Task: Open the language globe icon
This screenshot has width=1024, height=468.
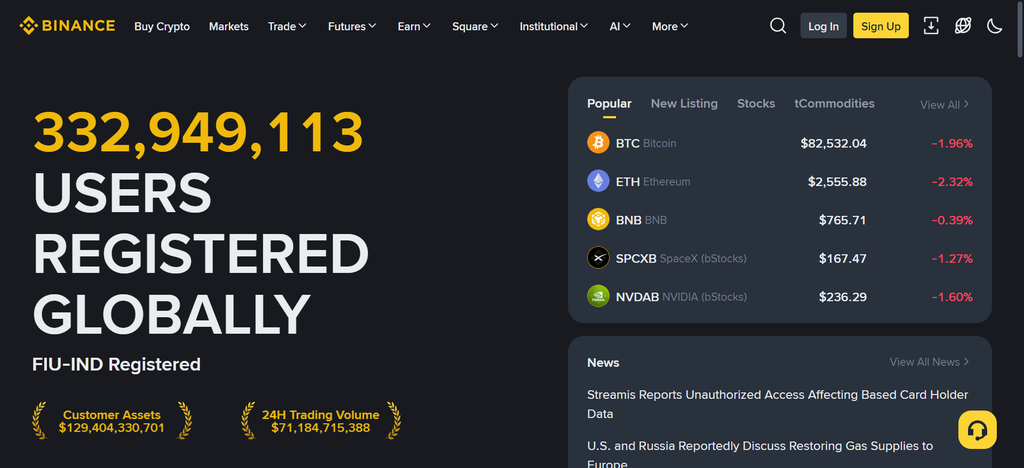Action: (x=963, y=26)
